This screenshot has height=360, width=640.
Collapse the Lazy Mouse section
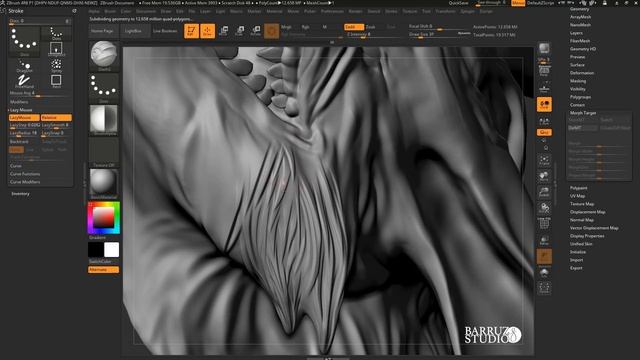[x=20, y=110]
